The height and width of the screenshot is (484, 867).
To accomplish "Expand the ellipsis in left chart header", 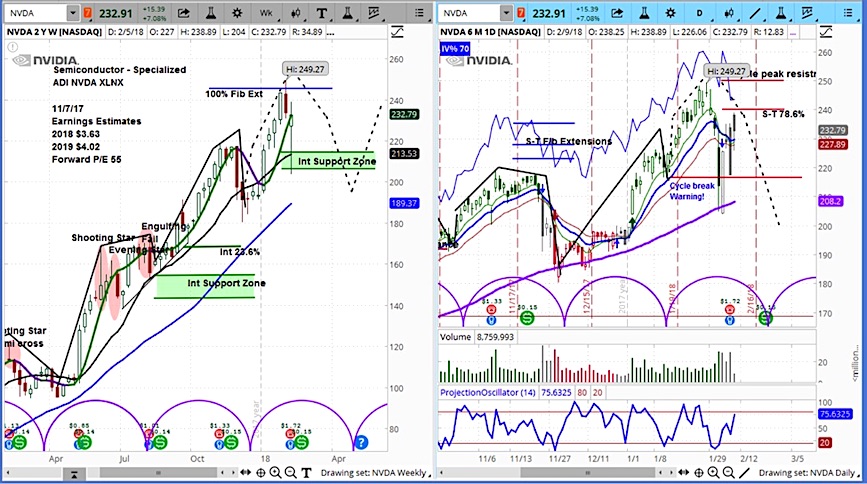I will click(x=331, y=33).
